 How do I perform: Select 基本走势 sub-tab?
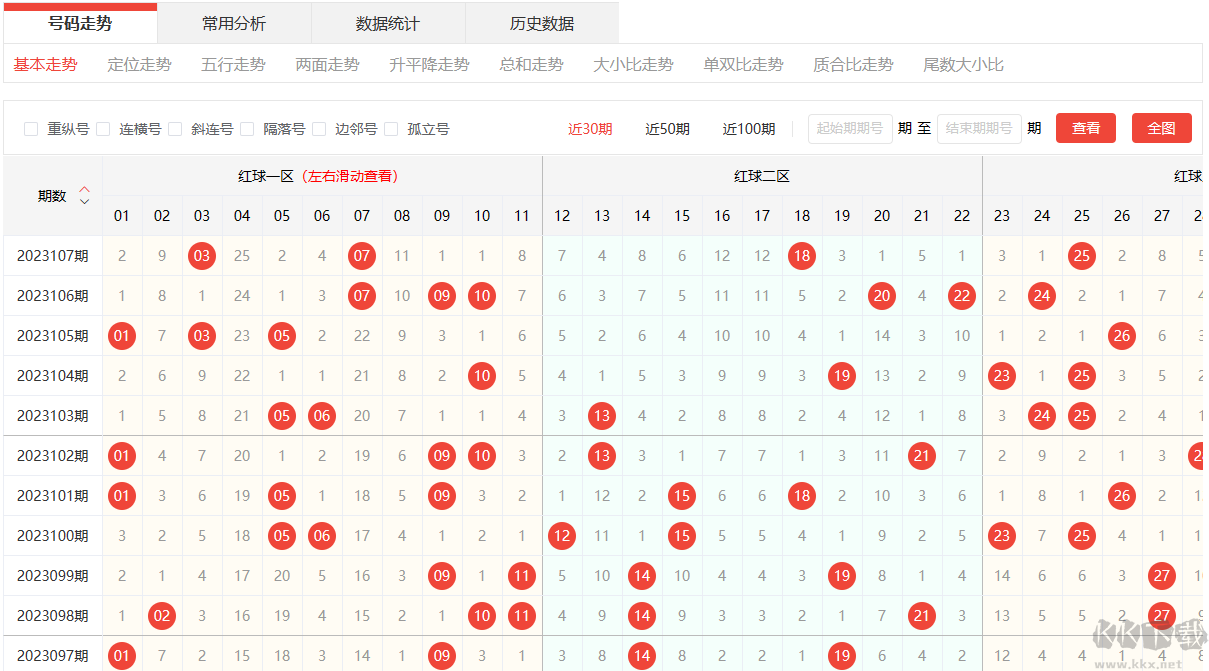[x=45, y=65]
